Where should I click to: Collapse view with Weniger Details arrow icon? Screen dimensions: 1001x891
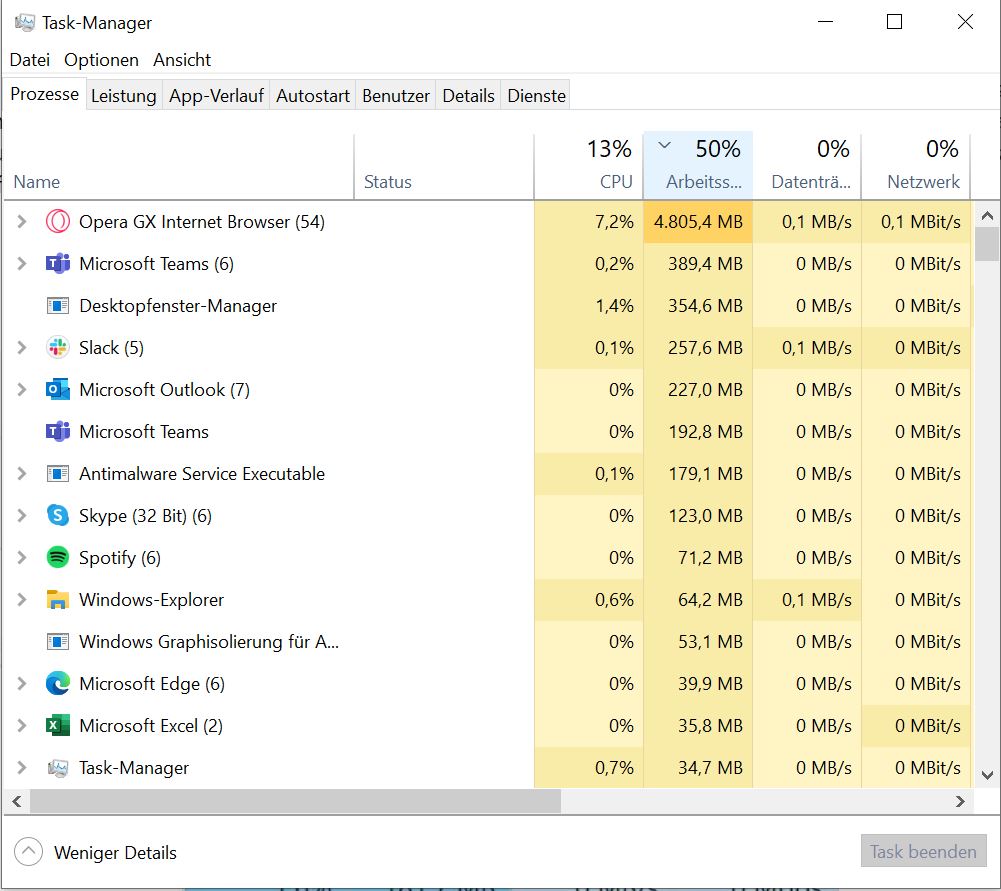click(x=28, y=852)
